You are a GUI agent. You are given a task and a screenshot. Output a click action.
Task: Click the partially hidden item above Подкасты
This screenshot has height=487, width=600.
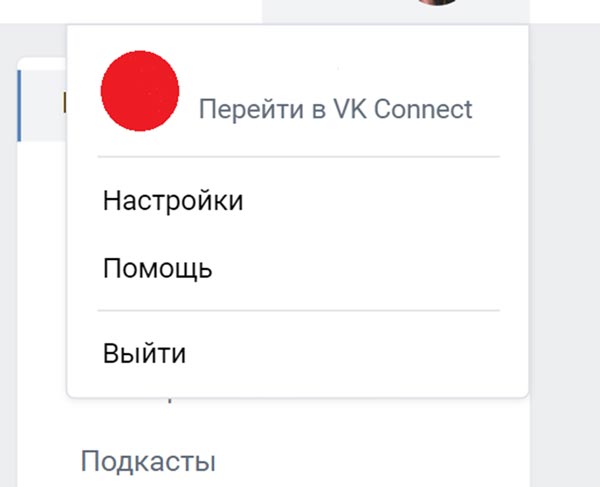[x=170, y=401]
